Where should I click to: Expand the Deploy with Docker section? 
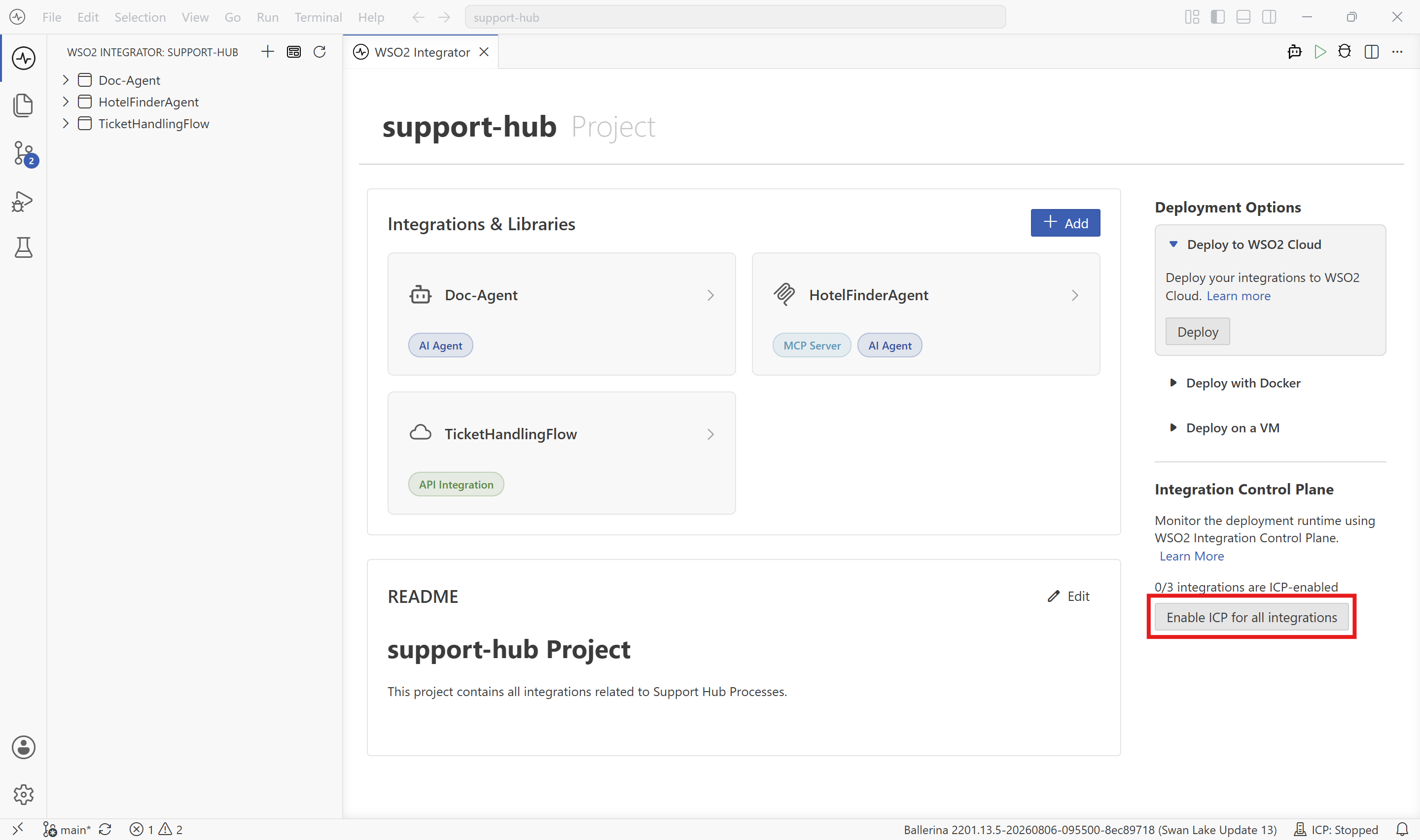pyautogui.click(x=1173, y=383)
